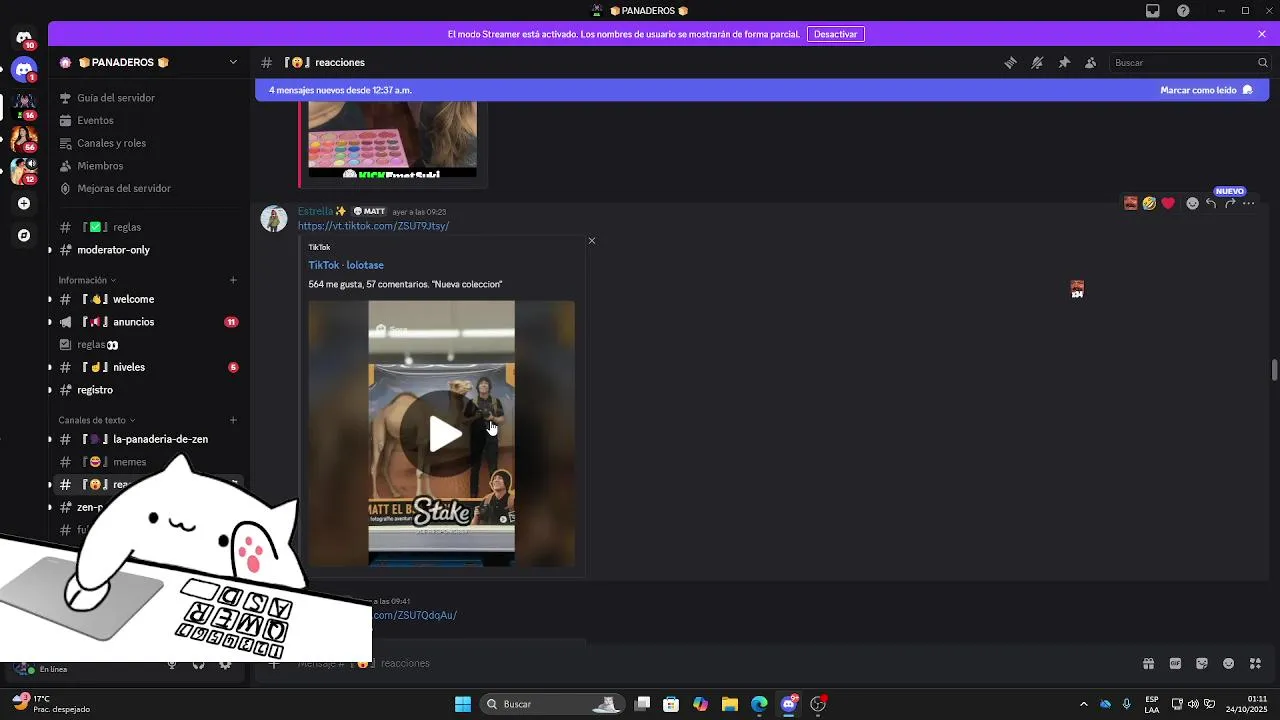Collapse the Información category

[87, 280]
